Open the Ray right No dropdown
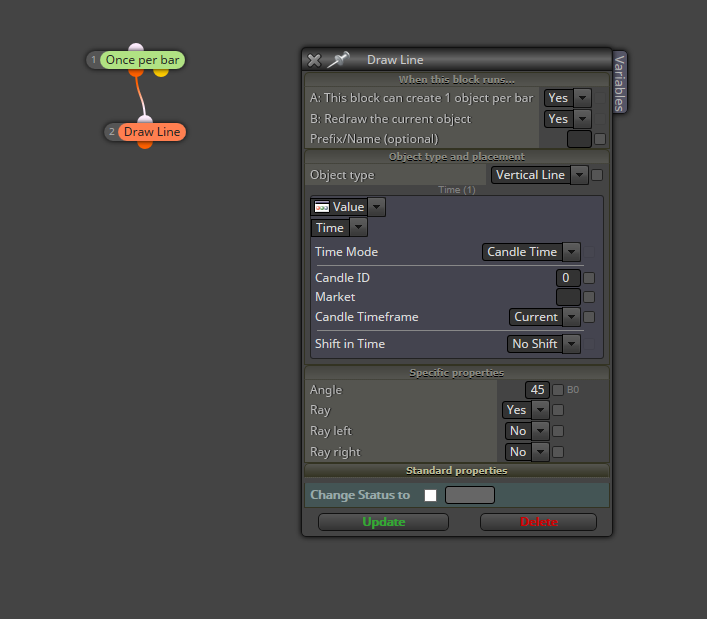 pos(527,452)
